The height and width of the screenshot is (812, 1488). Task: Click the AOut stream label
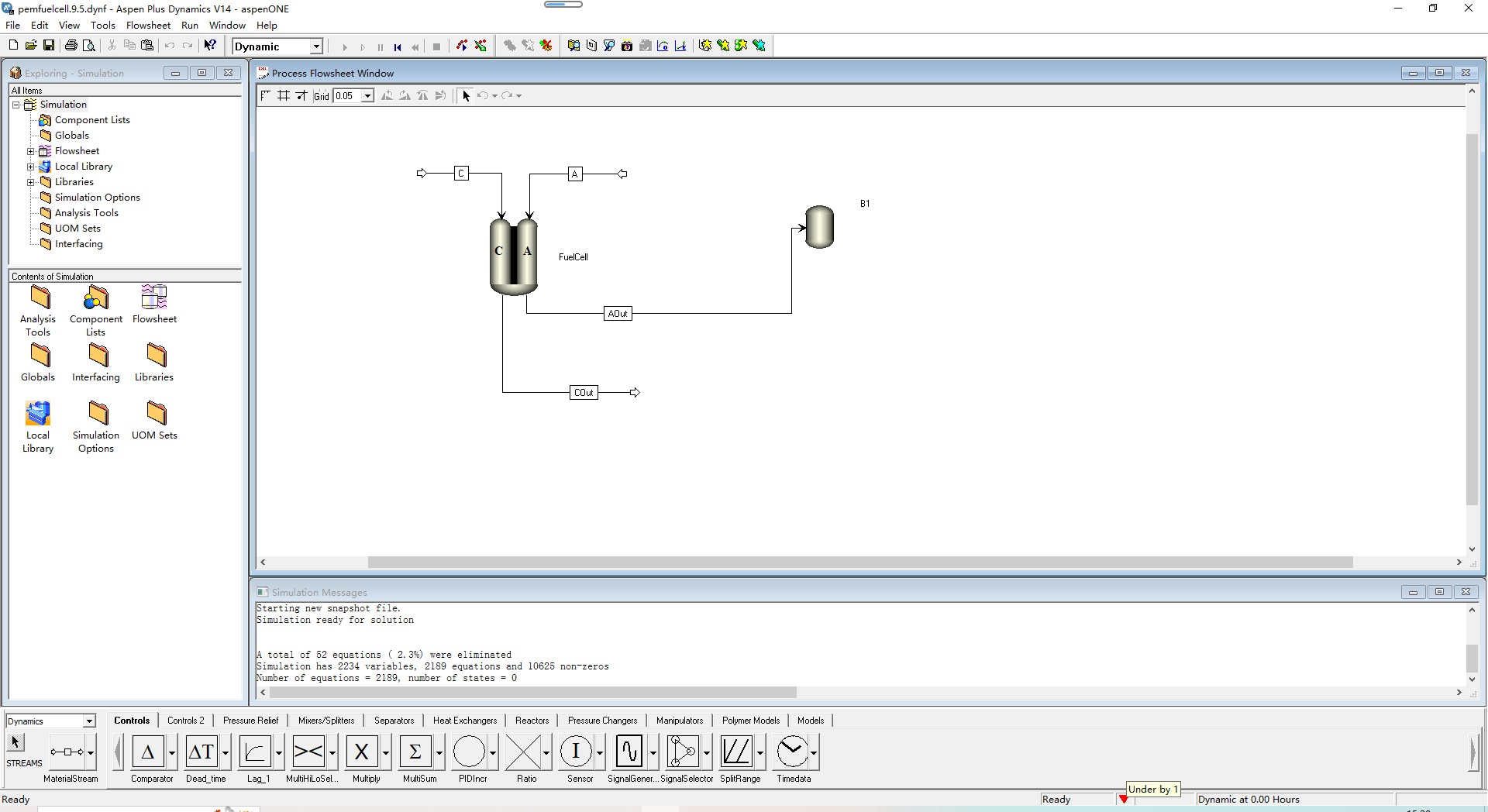pos(618,314)
